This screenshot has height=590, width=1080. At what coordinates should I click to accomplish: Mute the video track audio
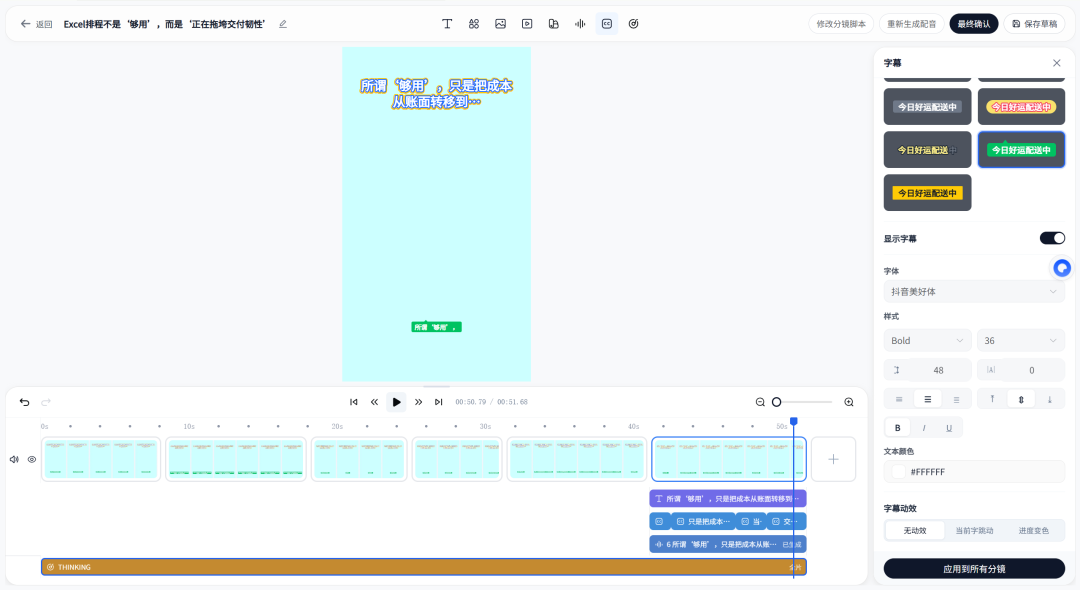(14, 459)
